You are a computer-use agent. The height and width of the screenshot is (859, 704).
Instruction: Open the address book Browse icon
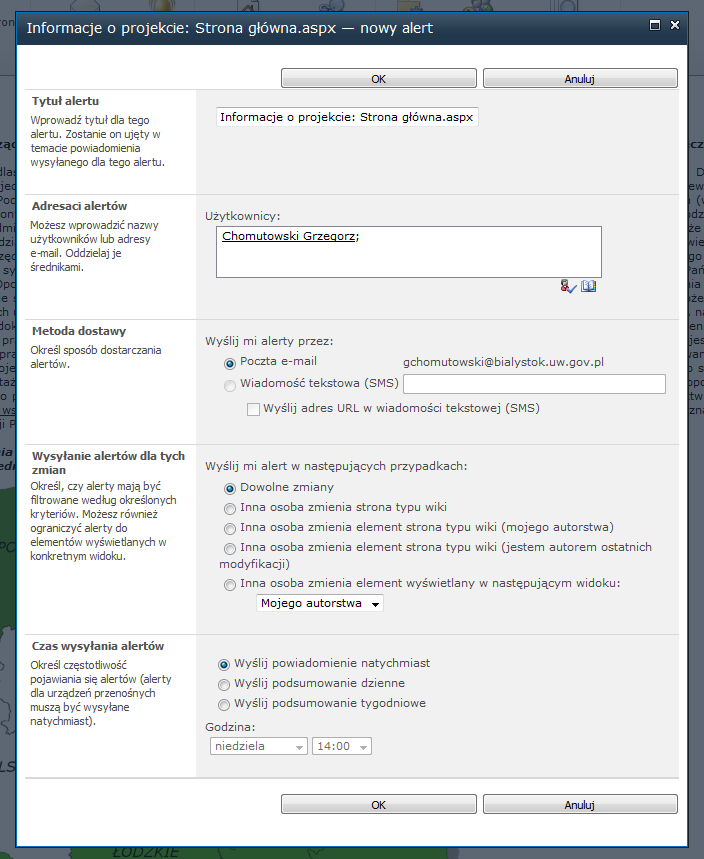588,286
